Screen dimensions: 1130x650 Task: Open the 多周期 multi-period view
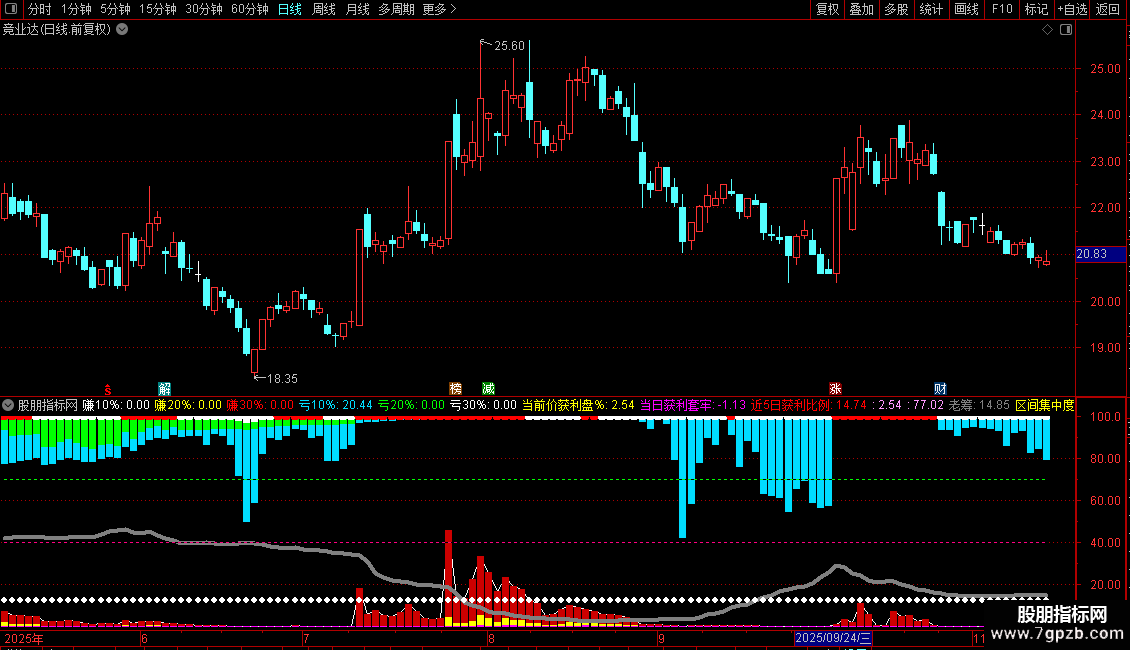pos(396,9)
